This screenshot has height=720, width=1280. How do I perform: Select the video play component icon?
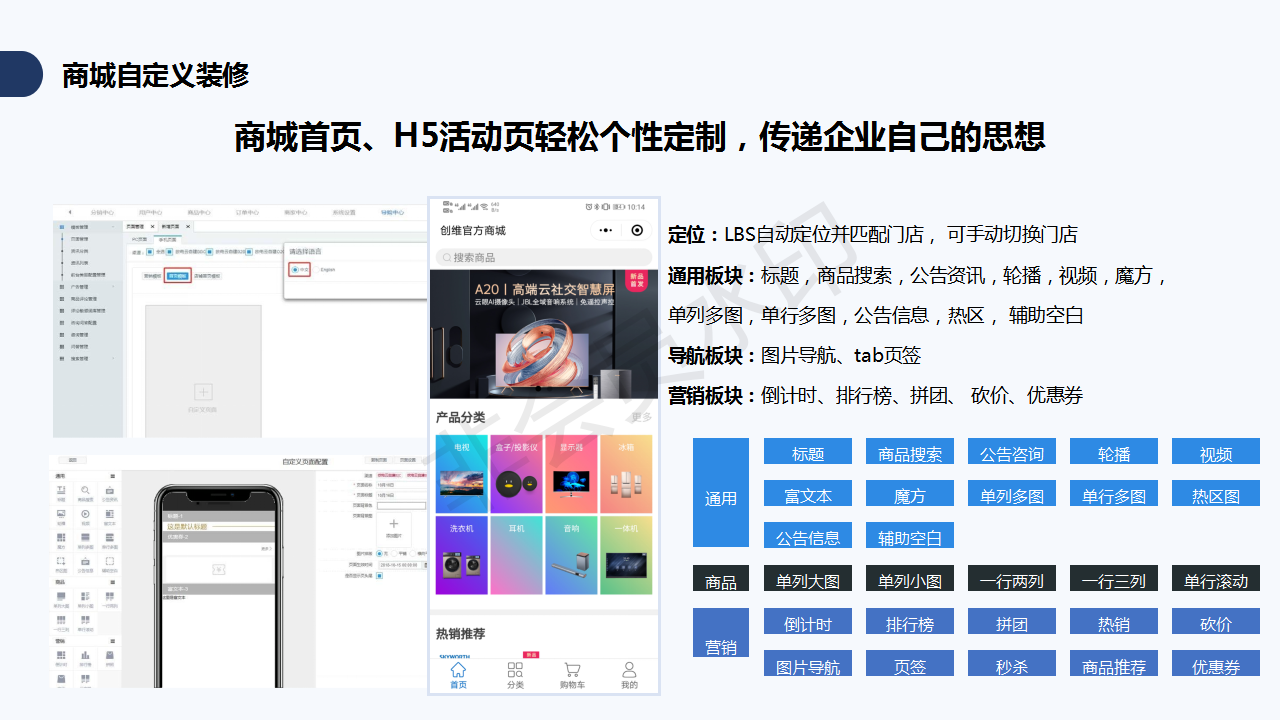tap(85, 514)
